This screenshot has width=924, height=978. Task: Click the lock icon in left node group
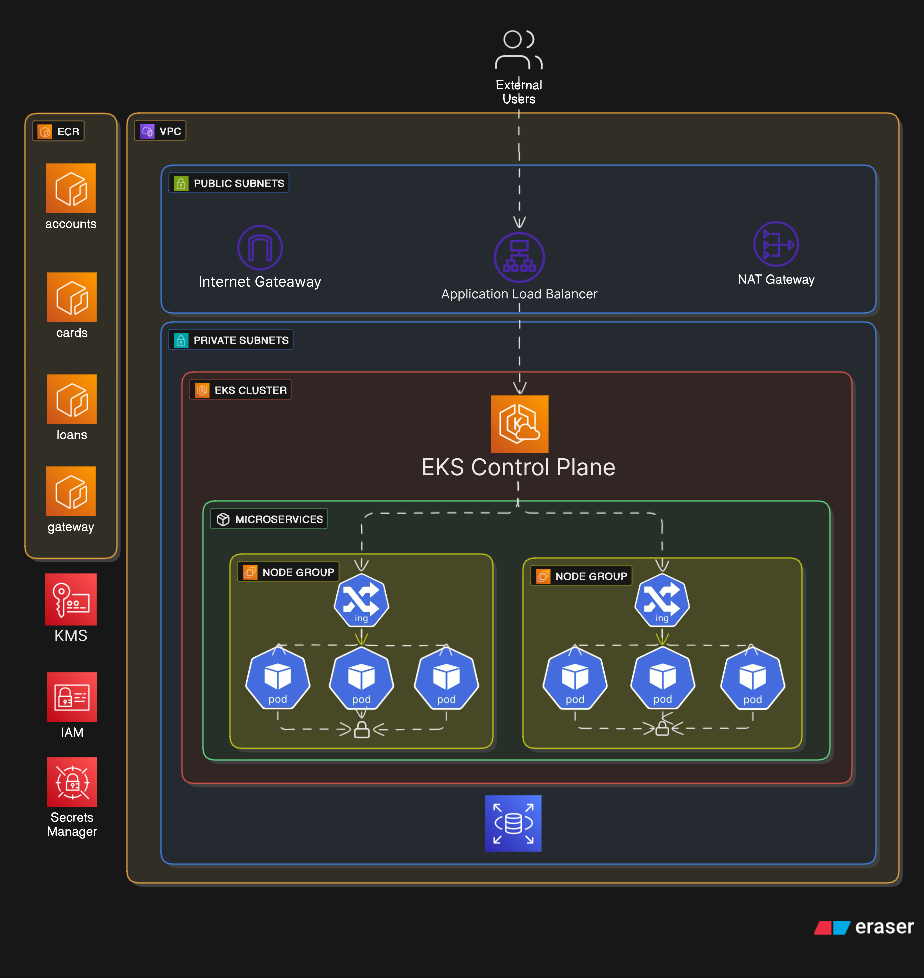(x=362, y=730)
